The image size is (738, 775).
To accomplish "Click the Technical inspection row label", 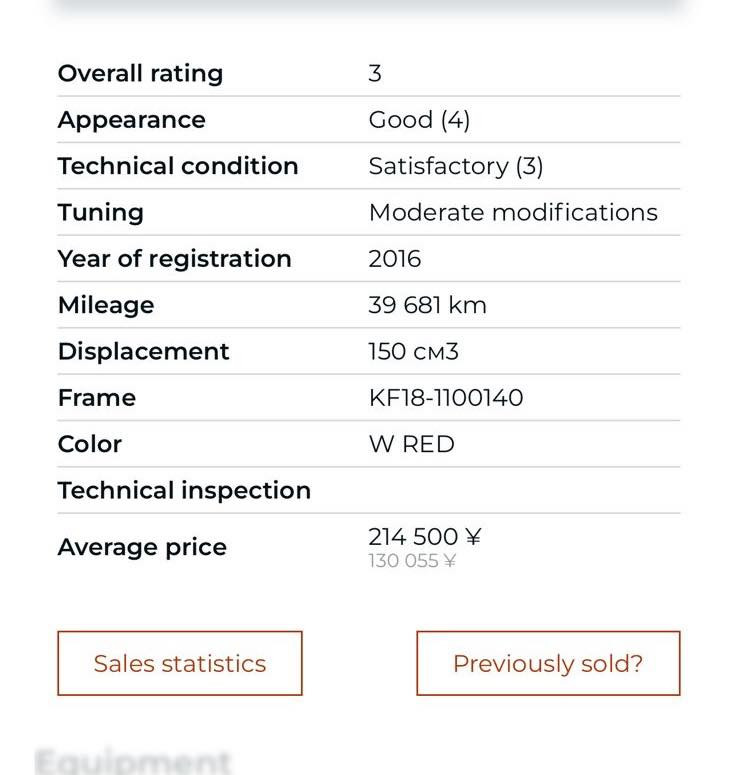I will click(x=184, y=491).
